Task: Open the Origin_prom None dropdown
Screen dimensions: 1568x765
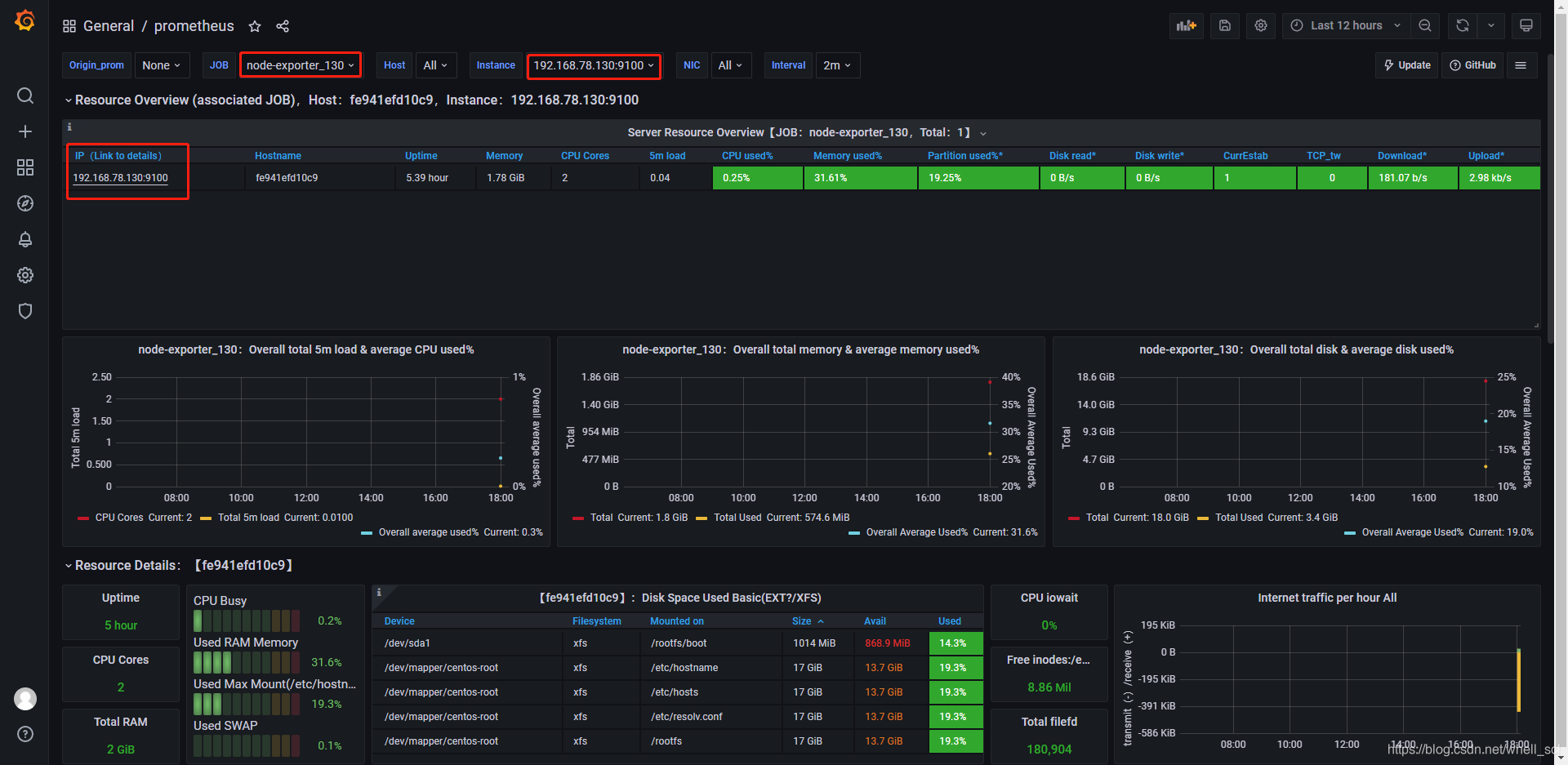Action: (161, 65)
